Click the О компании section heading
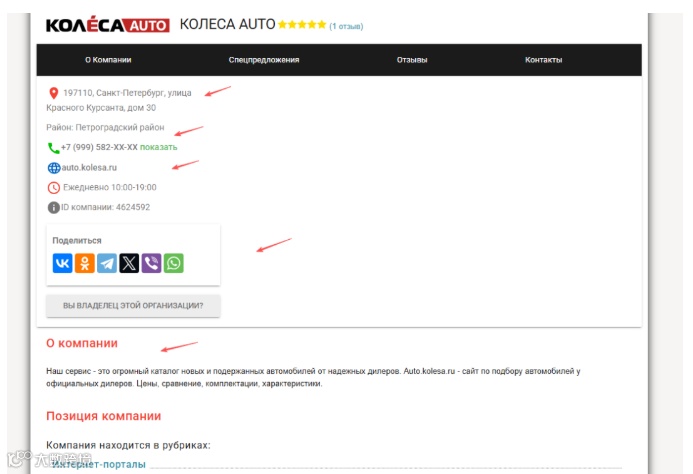Image resolution: width=693 pixels, height=474 pixels. tap(82, 343)
